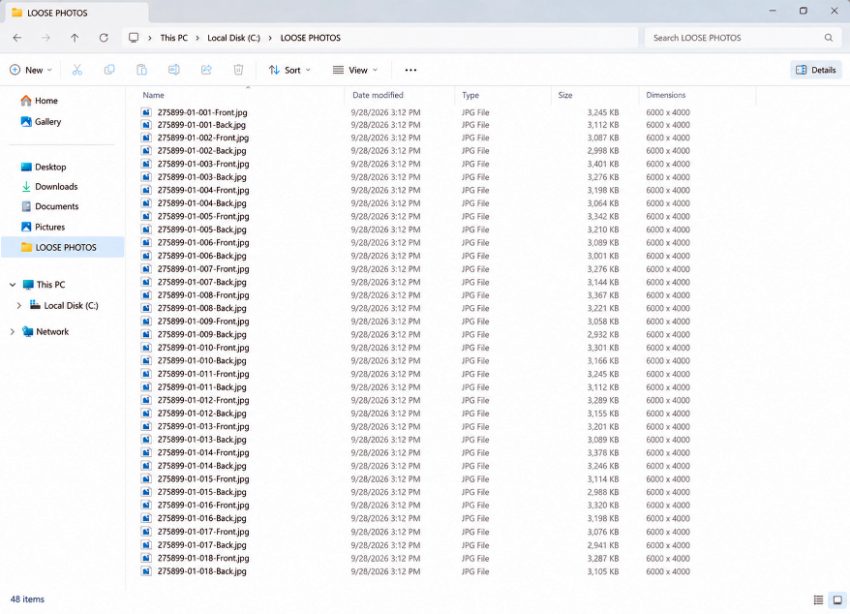Select the LOOSE PHOTOS window tab
Image resolution: width=850 pixels, height=614 pixels.
[x=76, y=13]
